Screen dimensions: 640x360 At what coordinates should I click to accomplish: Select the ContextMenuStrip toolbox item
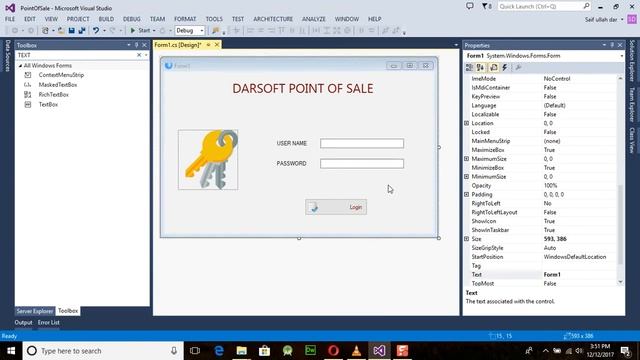point(61,75)
